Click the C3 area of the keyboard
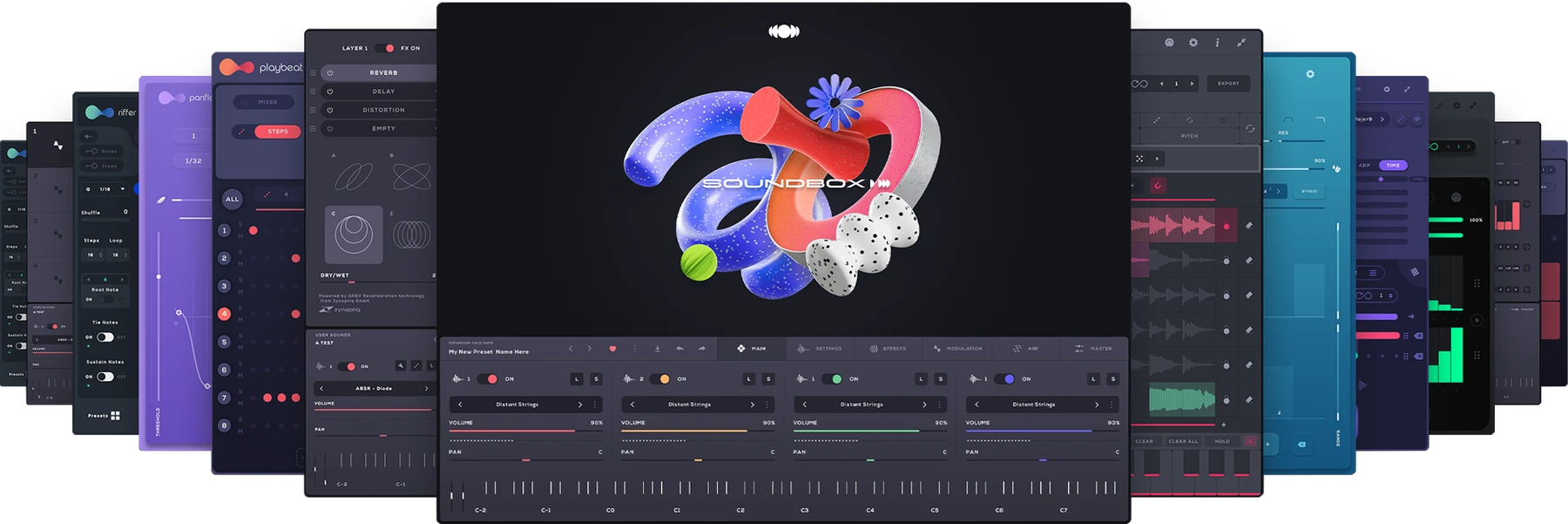1568x524 pixels. [x=805, y=510]
